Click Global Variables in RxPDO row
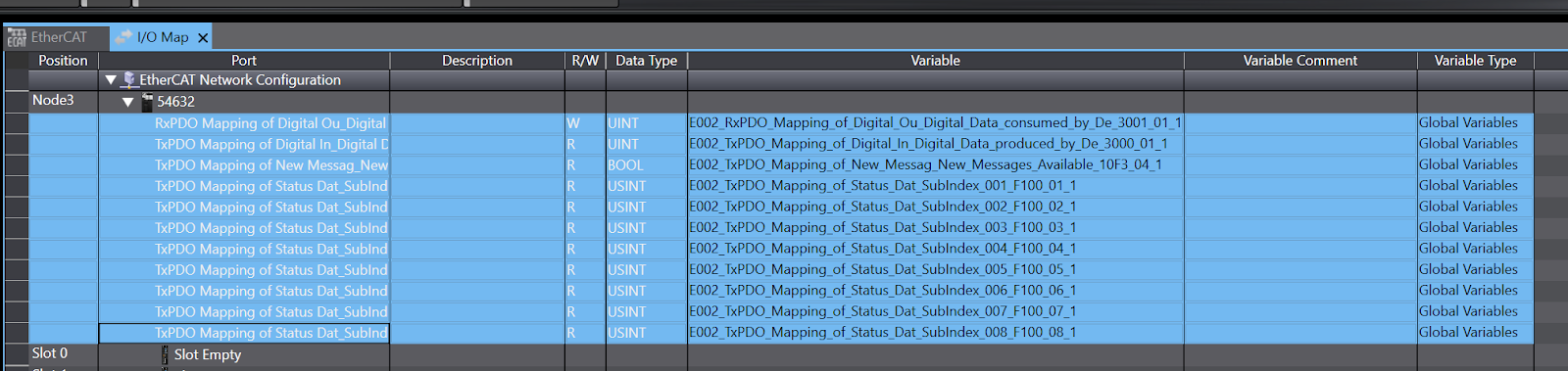The width and height of the screenshot is (1568, 371). [x=1475, y=123]
